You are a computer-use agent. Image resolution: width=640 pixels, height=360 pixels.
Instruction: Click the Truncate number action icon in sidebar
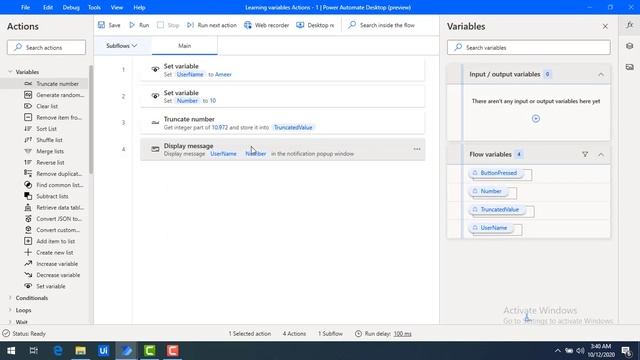click(x=28, y=84)
